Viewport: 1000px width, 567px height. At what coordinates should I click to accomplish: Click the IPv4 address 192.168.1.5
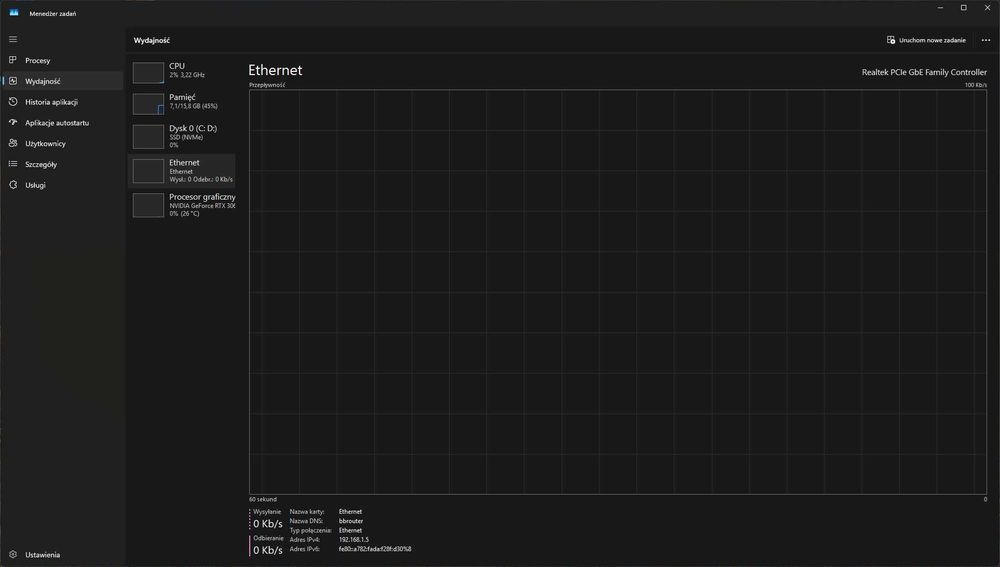tap(353, 540)
